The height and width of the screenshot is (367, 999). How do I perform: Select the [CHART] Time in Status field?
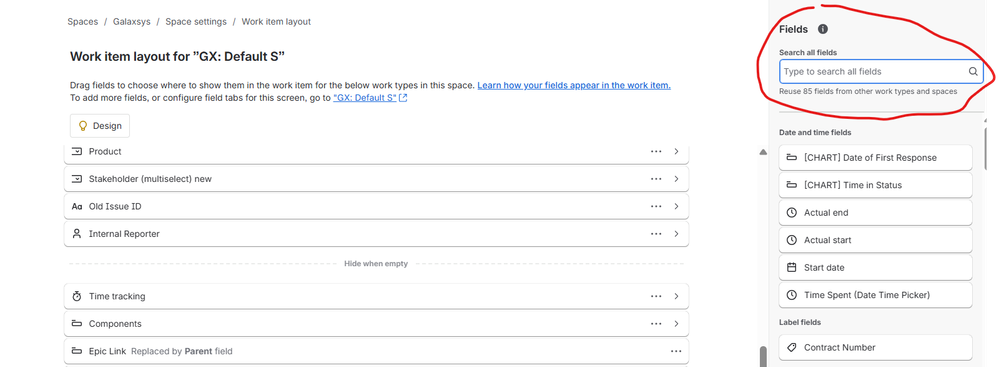(875, 185)
